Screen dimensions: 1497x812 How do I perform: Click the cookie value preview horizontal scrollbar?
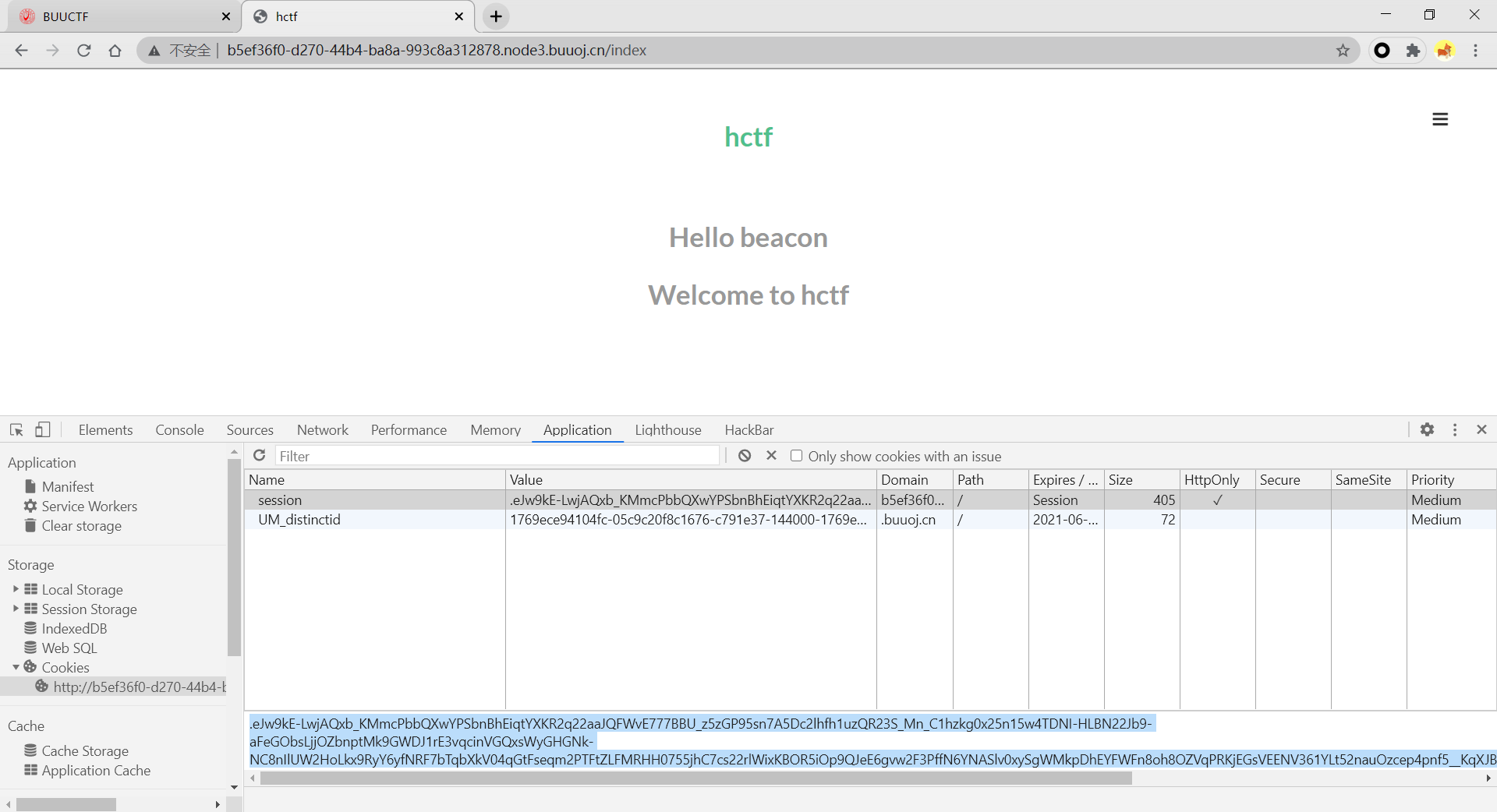coord(695,778)
